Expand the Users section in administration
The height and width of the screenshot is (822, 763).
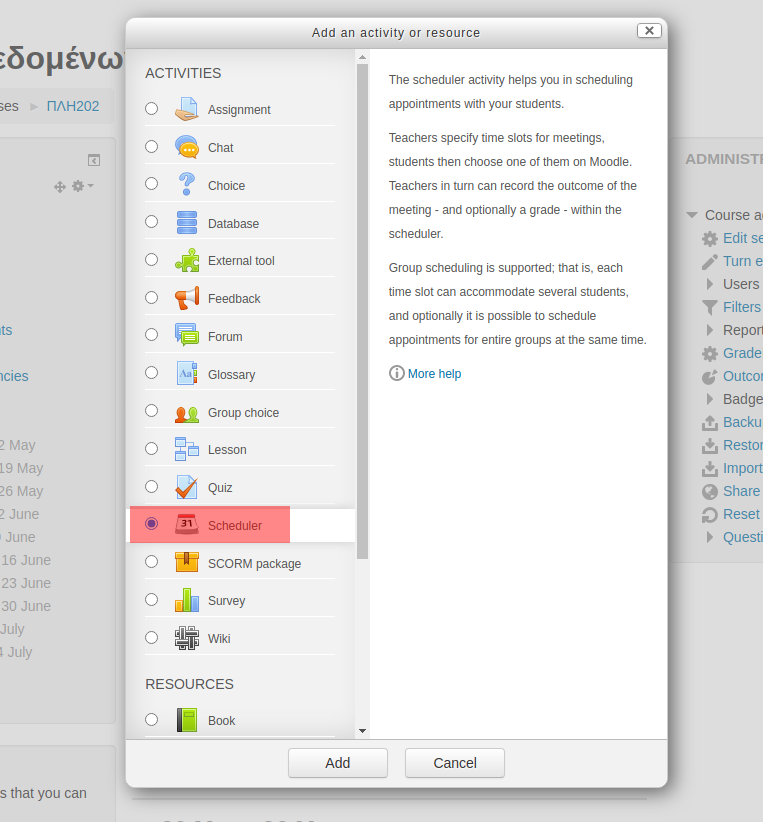(x=710, y=284)
